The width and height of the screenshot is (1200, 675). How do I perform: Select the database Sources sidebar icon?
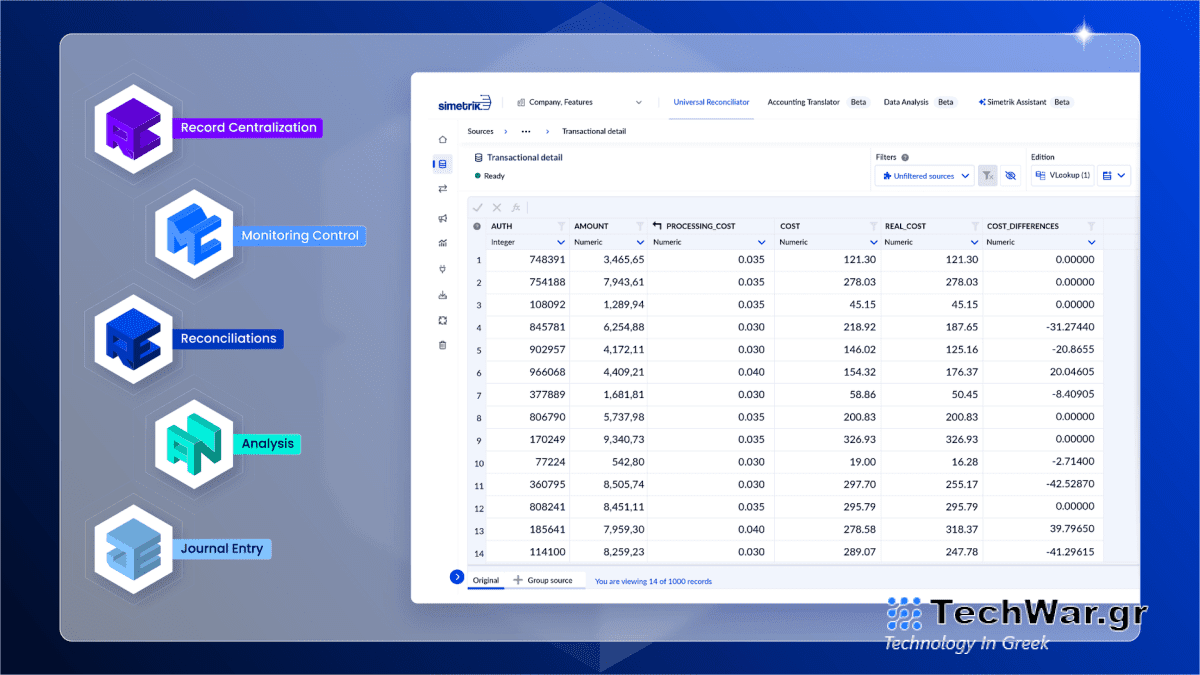tap(443, 164)
